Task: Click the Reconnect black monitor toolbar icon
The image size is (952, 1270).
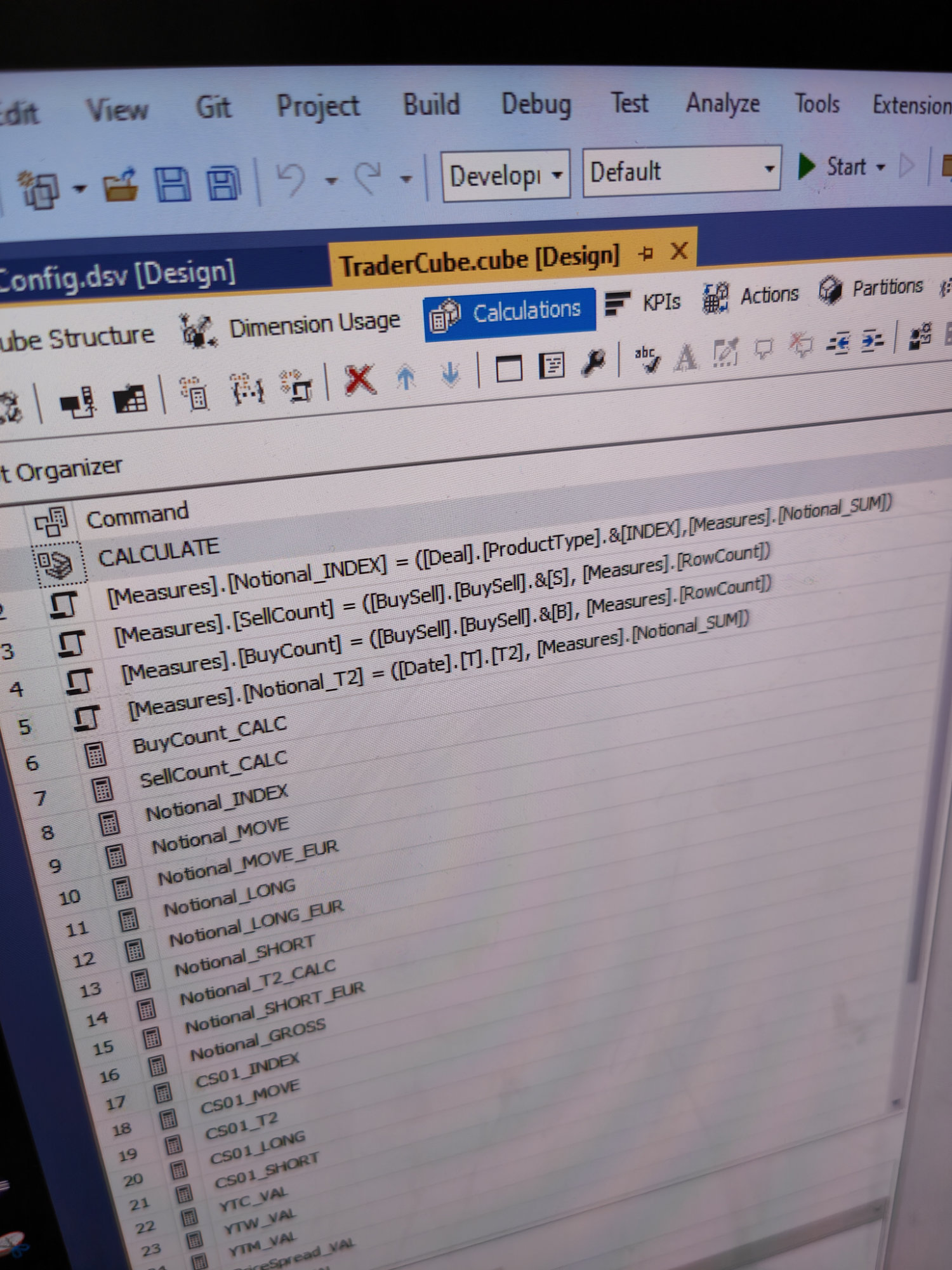Action: click(78, 403)
